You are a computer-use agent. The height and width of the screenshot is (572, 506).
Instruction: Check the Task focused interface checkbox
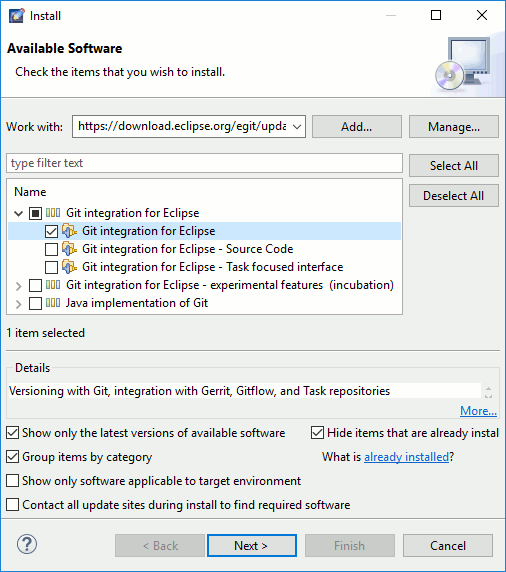click(51, 267)
